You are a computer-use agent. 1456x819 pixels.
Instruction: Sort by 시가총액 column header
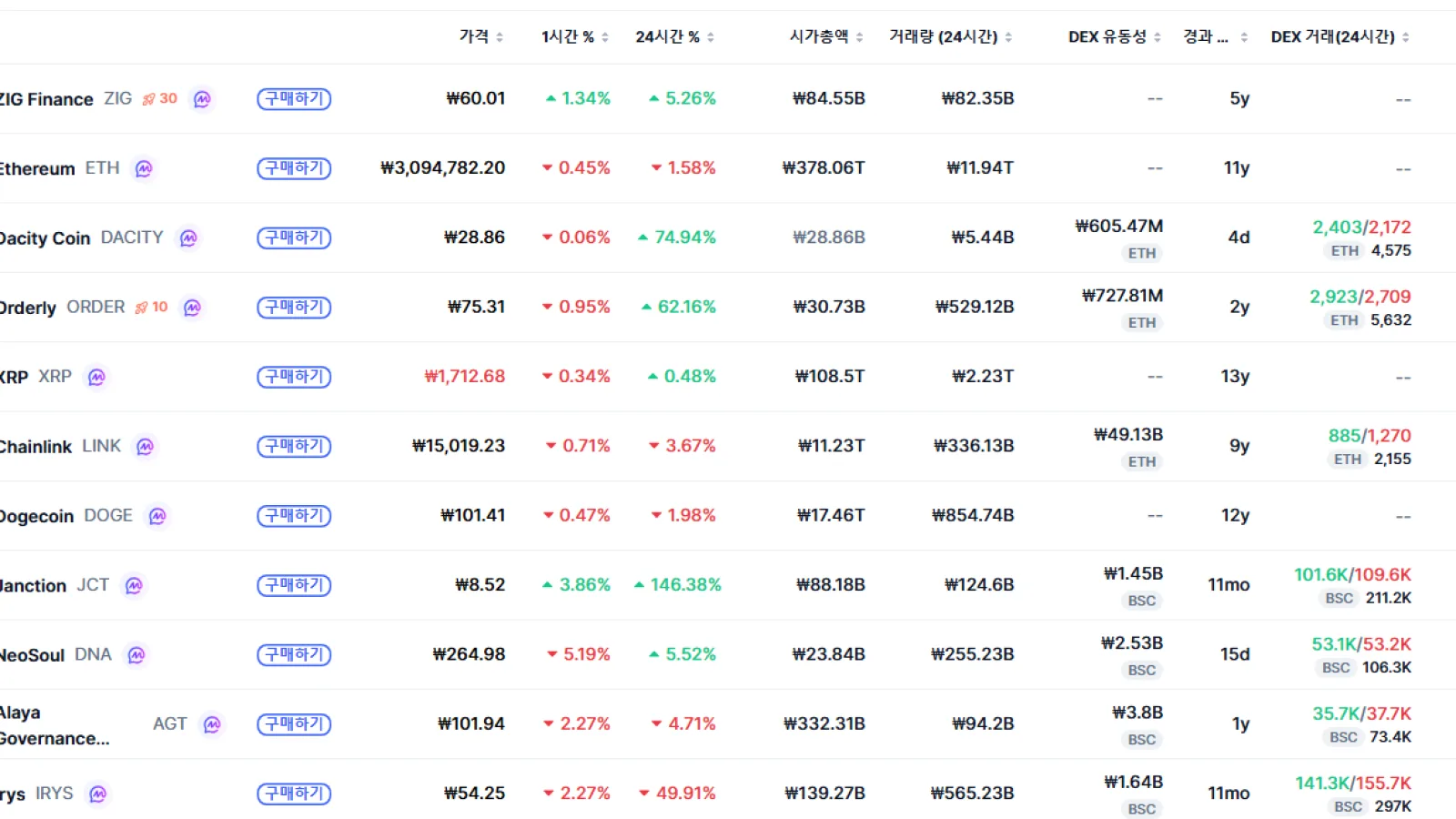826,36
